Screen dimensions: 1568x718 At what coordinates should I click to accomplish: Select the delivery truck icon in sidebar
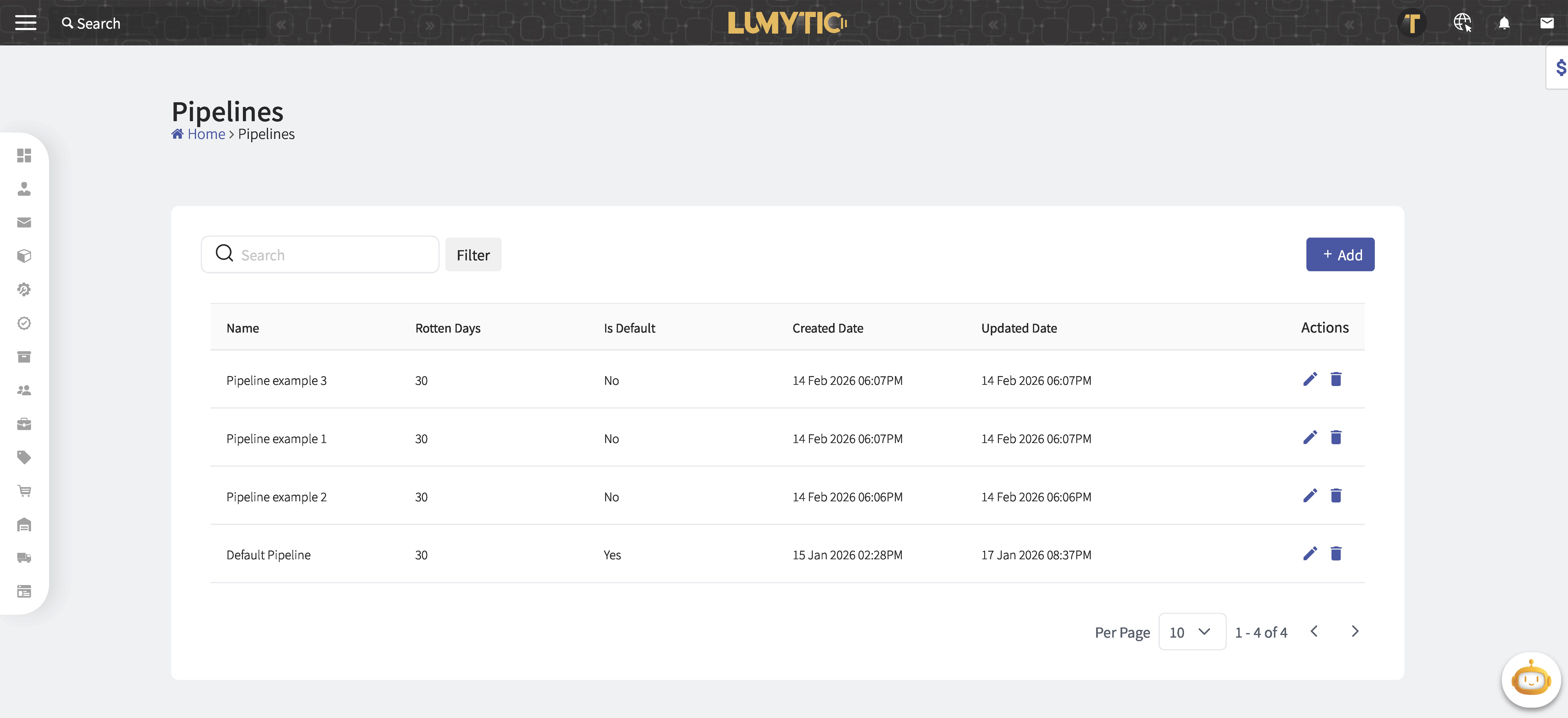[24, 558]
